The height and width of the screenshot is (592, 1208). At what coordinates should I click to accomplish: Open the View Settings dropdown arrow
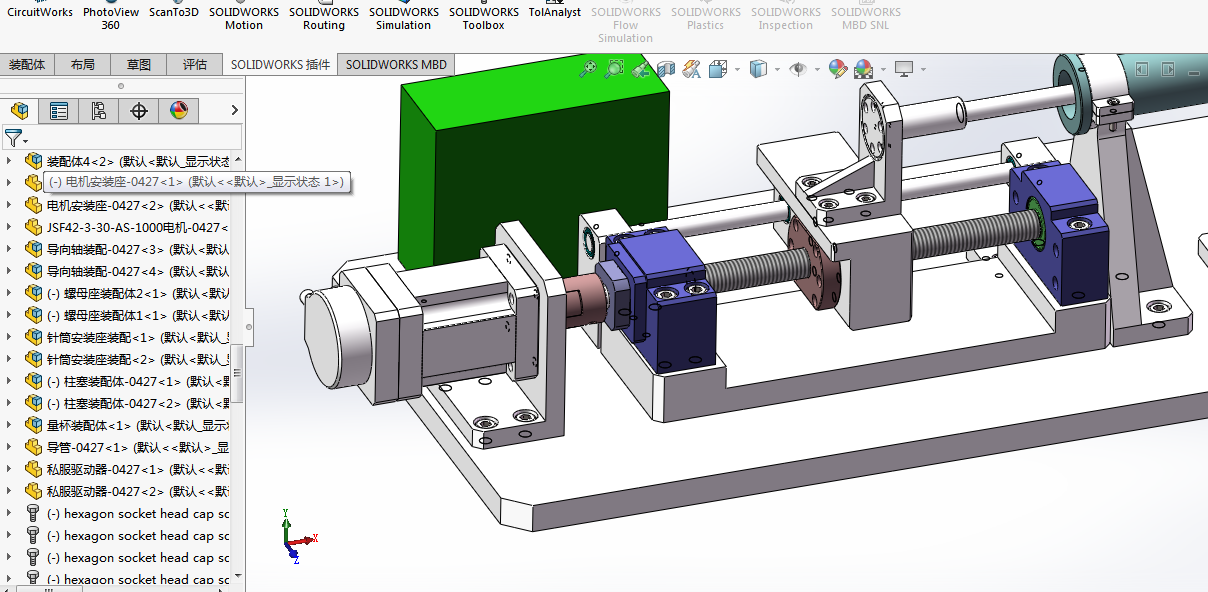(x=923, y=69)
